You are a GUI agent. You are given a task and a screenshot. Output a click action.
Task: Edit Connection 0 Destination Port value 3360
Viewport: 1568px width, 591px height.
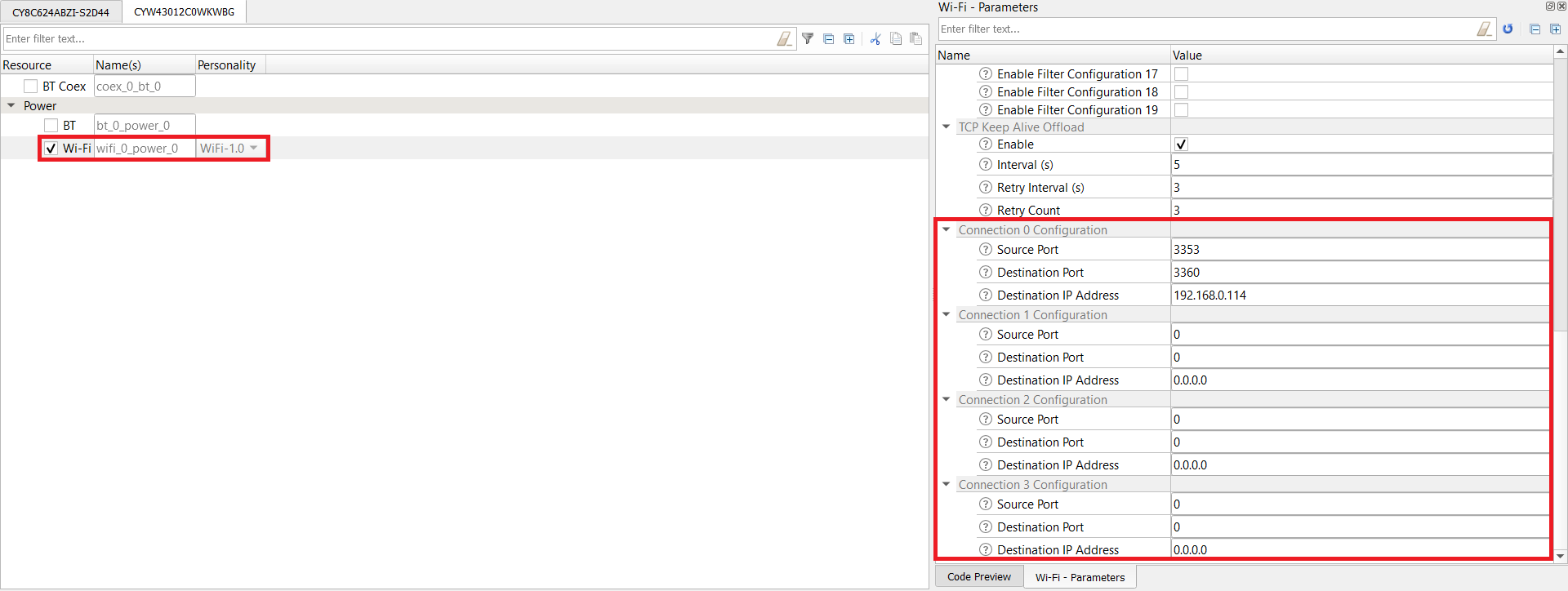point(1360,272)
